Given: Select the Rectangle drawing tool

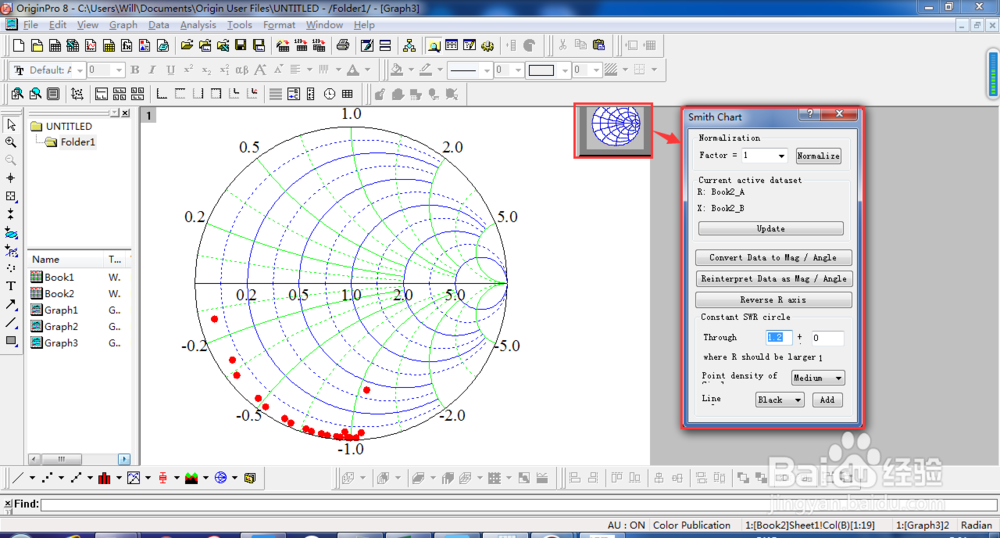Looking at the screenshot, I should click(11, 341).
